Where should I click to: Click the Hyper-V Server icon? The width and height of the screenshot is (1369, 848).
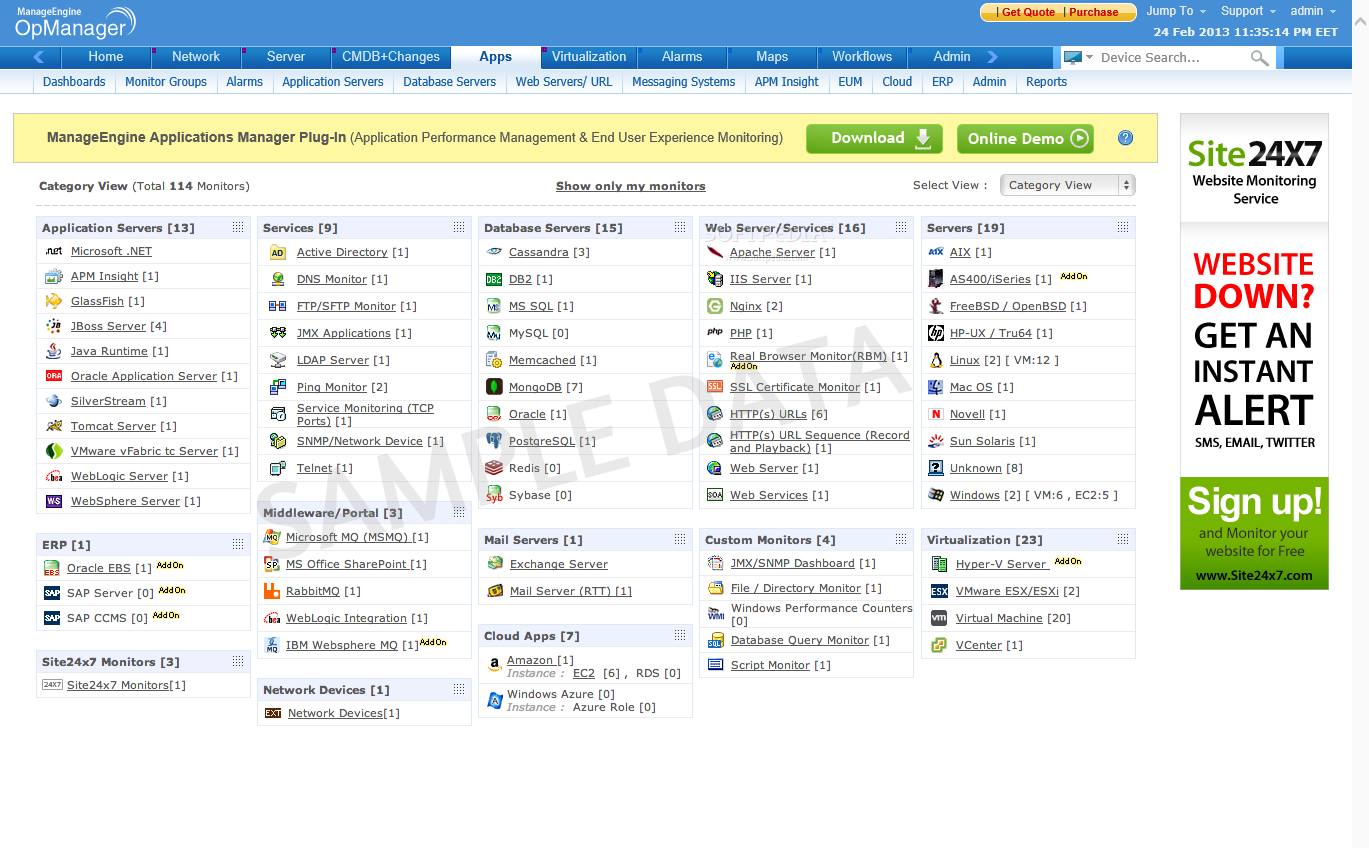(x=939, y=564)
